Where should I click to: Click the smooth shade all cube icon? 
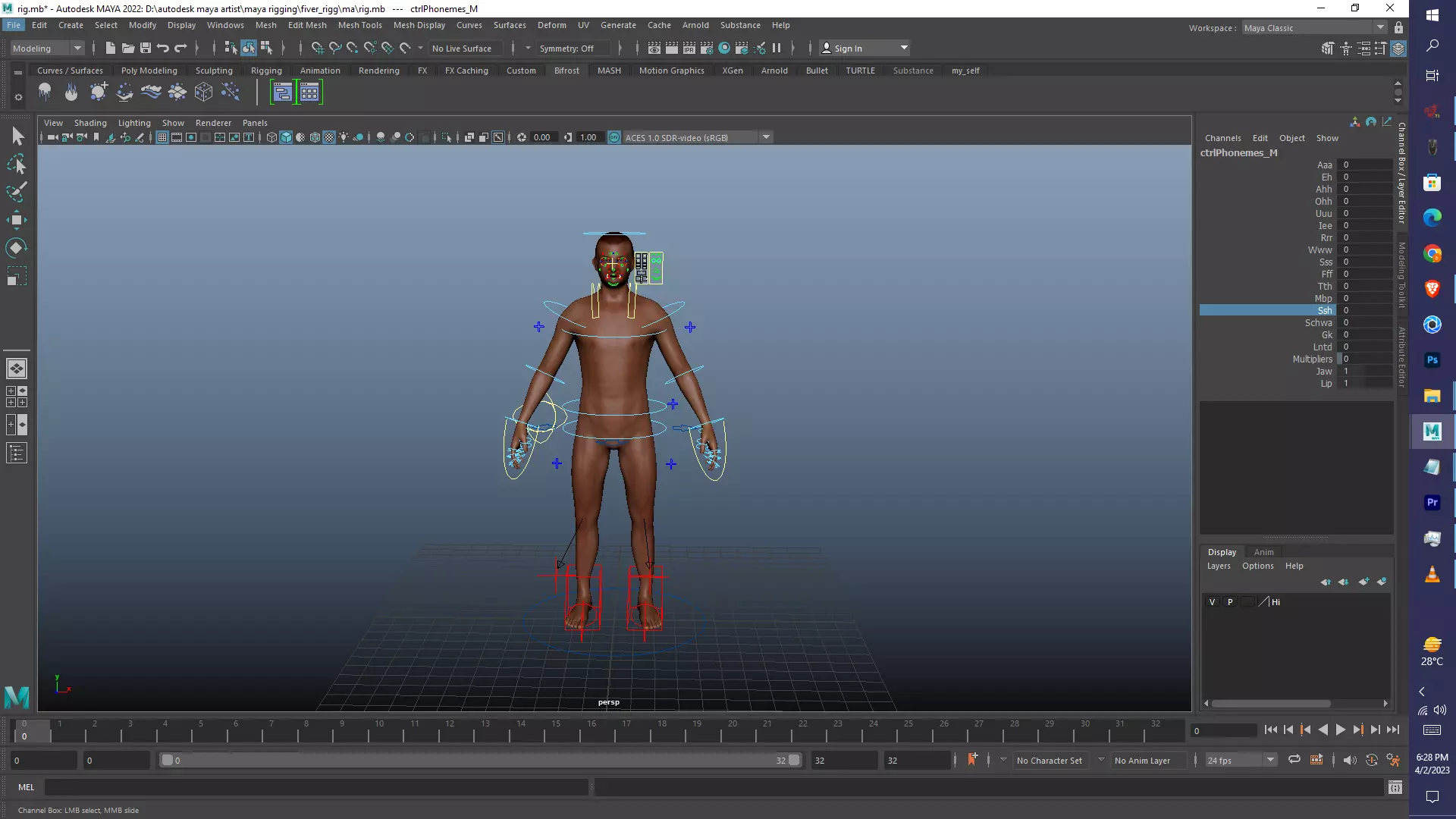pyautogui.click(x=286, y=137)
